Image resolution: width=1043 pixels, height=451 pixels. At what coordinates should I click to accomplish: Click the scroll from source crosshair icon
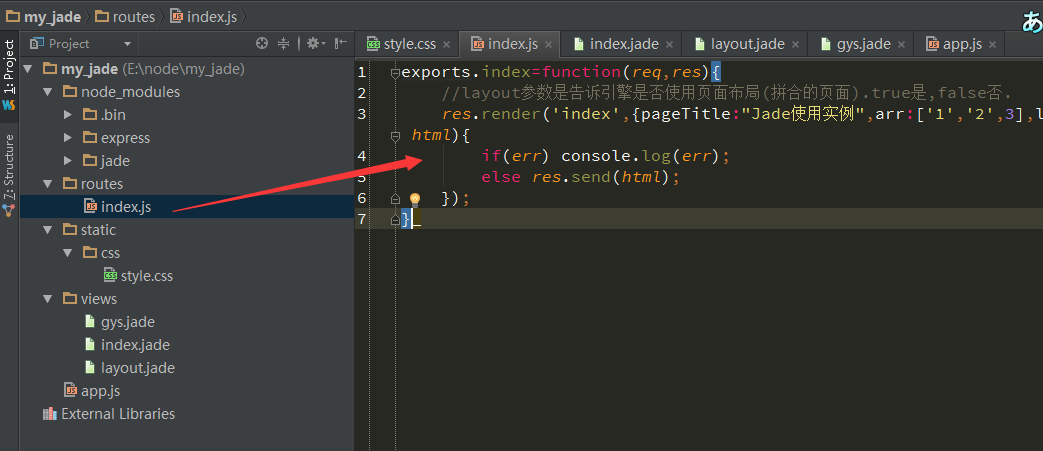[262, 44]
